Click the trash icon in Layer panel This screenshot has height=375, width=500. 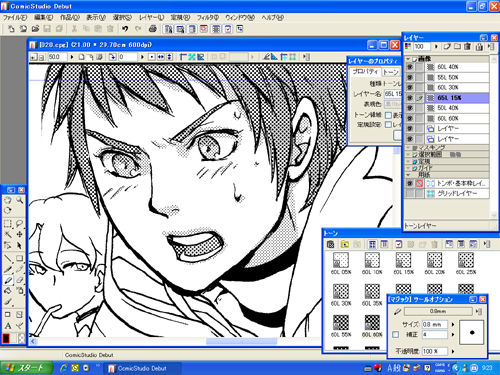tap(468, 47)
